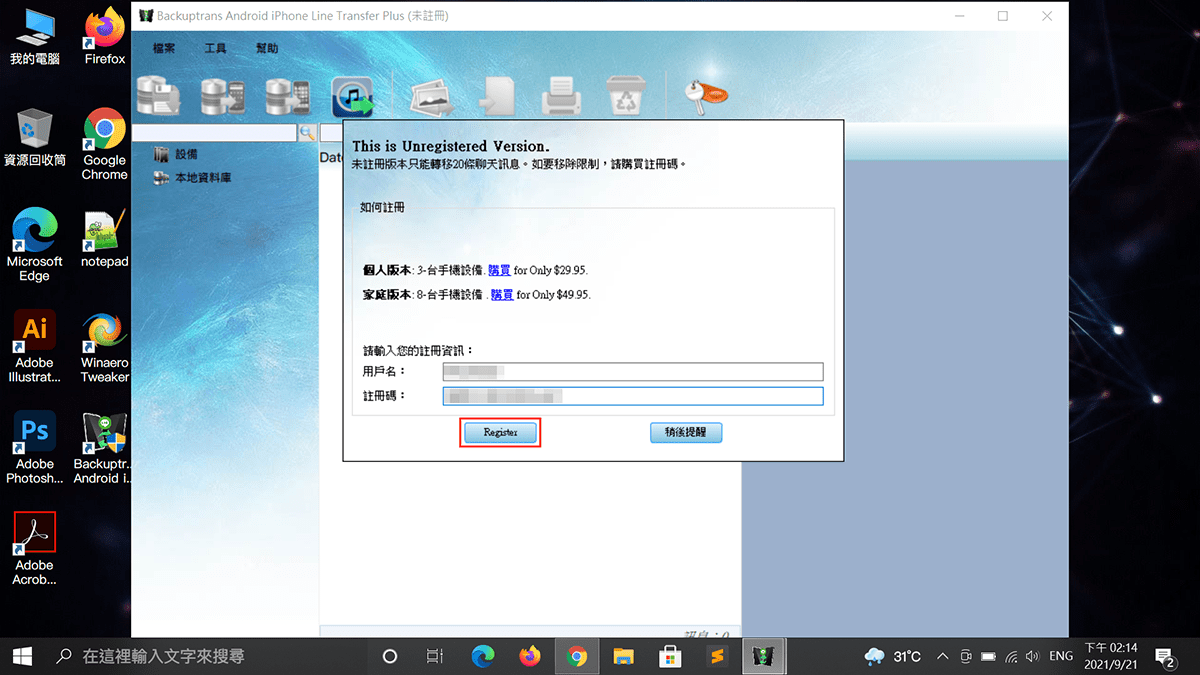Viewport: 1200px width, 675px height.
Task: Click the recycle bin delete toolbar icon
Action: pyautogui.click(x=627, y=97)
